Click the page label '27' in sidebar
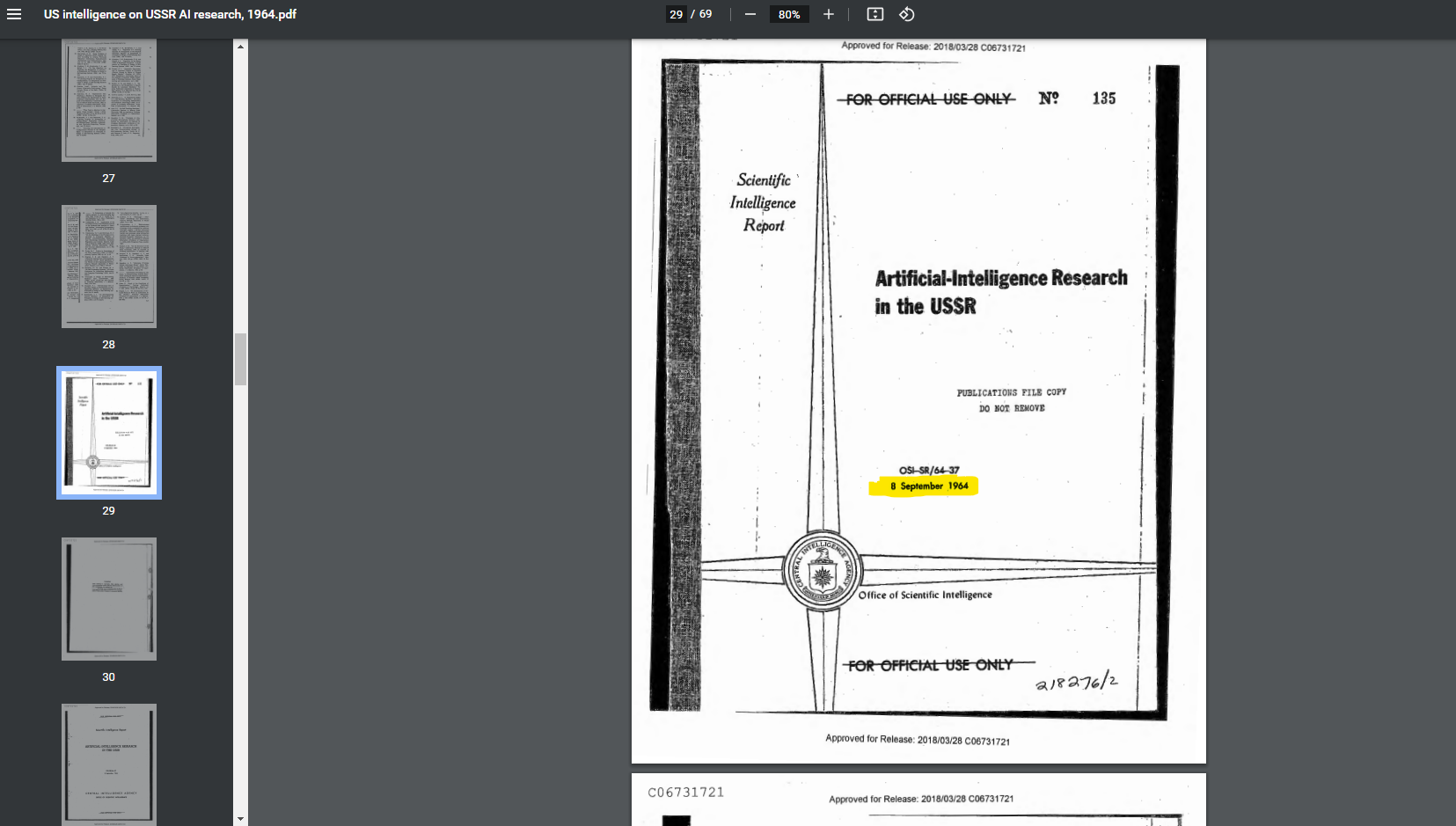Viewport: 1456px width, 826px height. [108, 178]
